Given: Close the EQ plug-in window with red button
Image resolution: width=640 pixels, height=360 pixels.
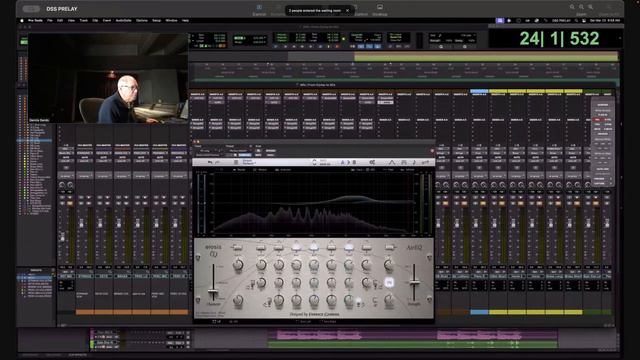Looking at the screenshot, I should [x=194, y=142].
